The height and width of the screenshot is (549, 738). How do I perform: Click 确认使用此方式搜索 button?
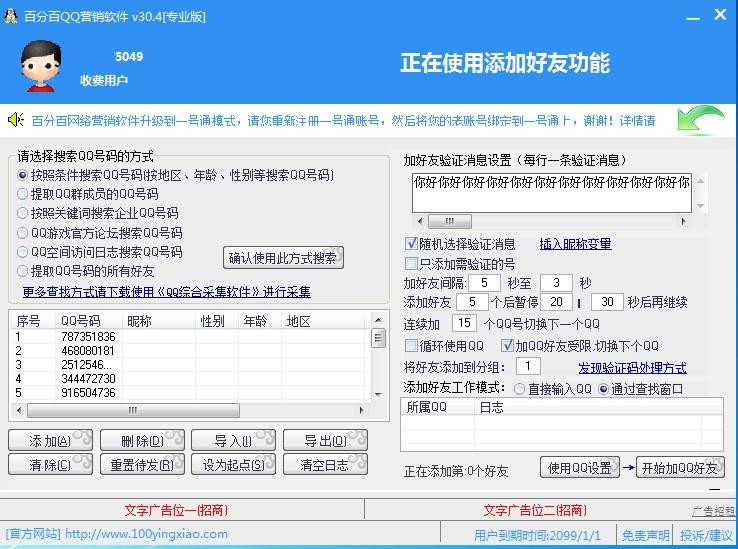click(x=283, y=258)
